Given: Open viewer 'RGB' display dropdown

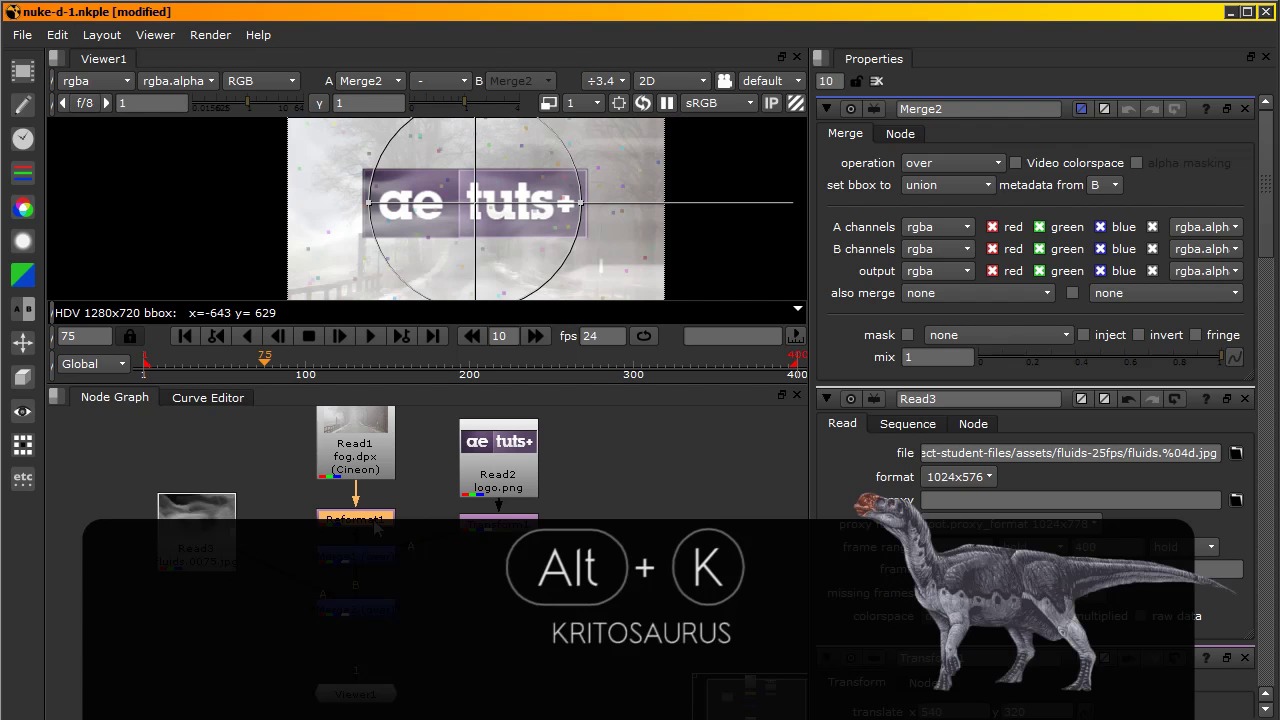Looking at the screenshot, I should coord(261,81).
